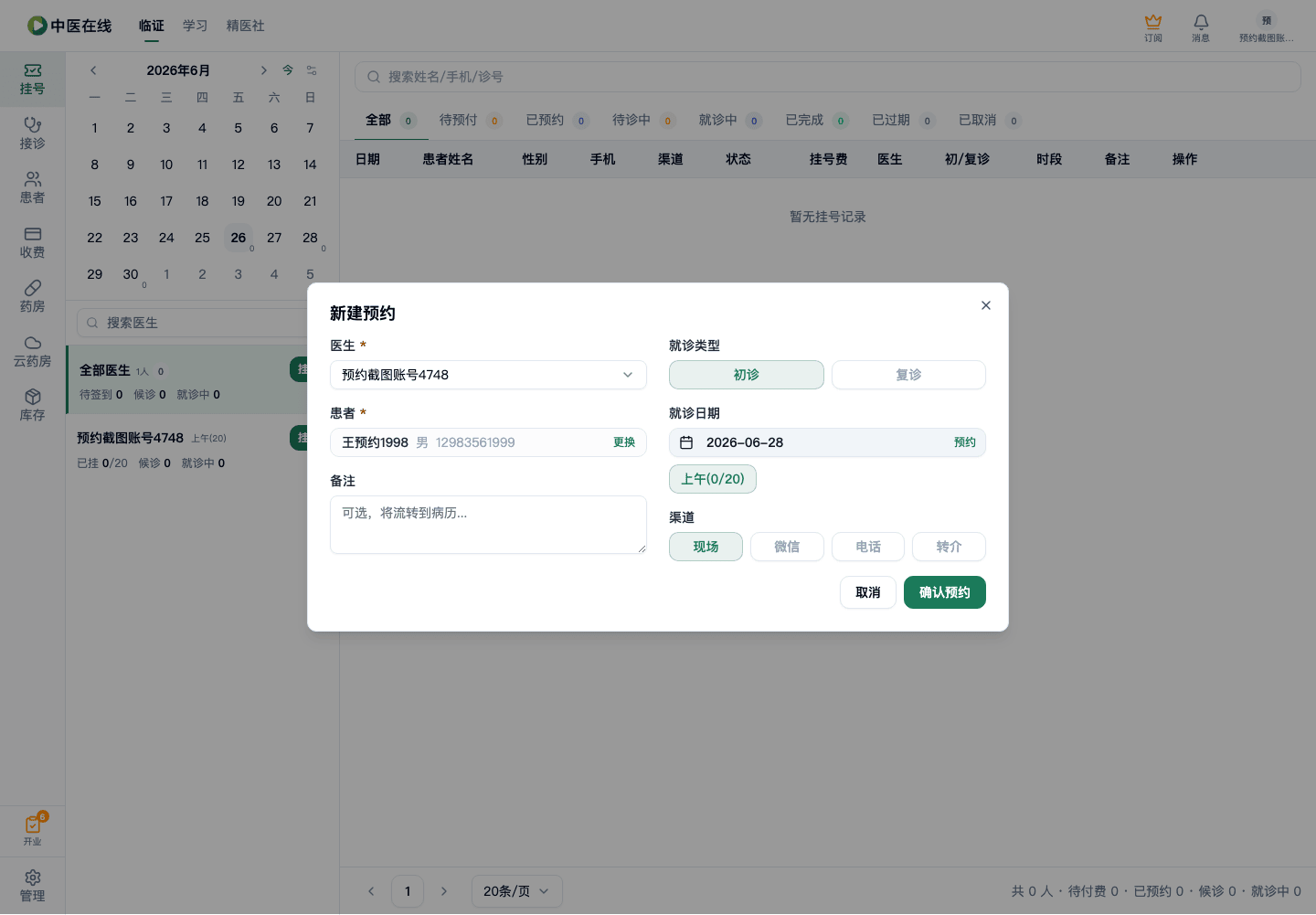Screen dimensions: 1316x915
Task: Click the 中医在线 logo
Action: click(x=69, y=26)
